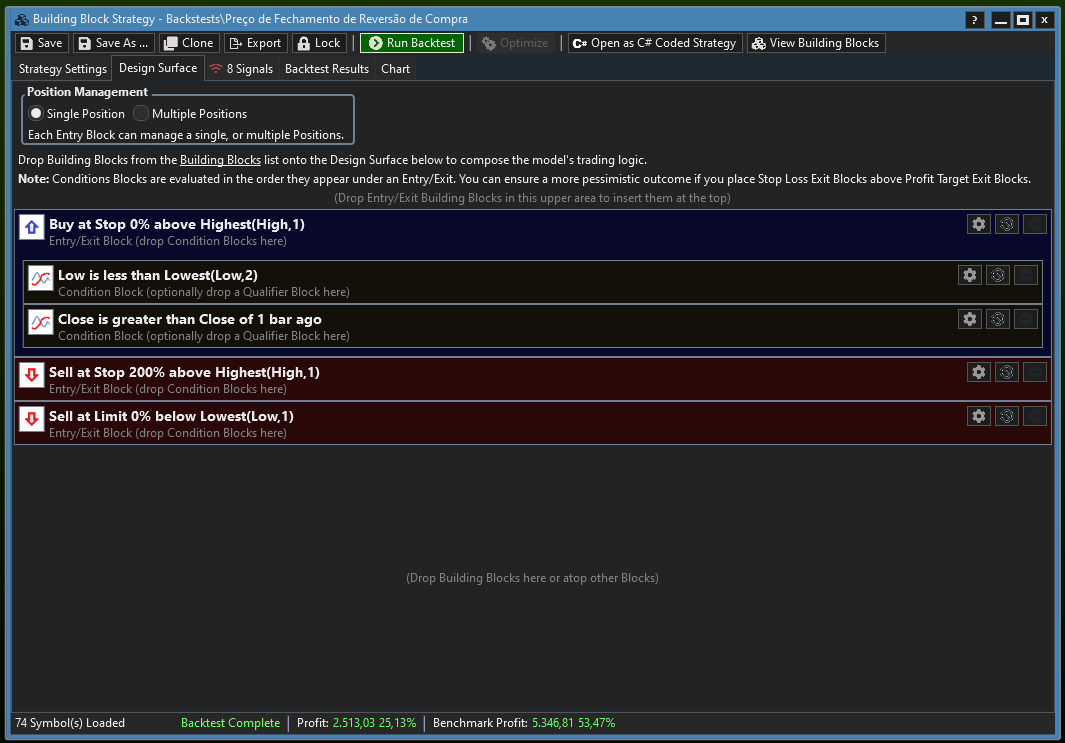Maximize the Building Block Strategy window
This screenshot has height=743, width=1065.
pyautogui.click(x=1022, y=20)
